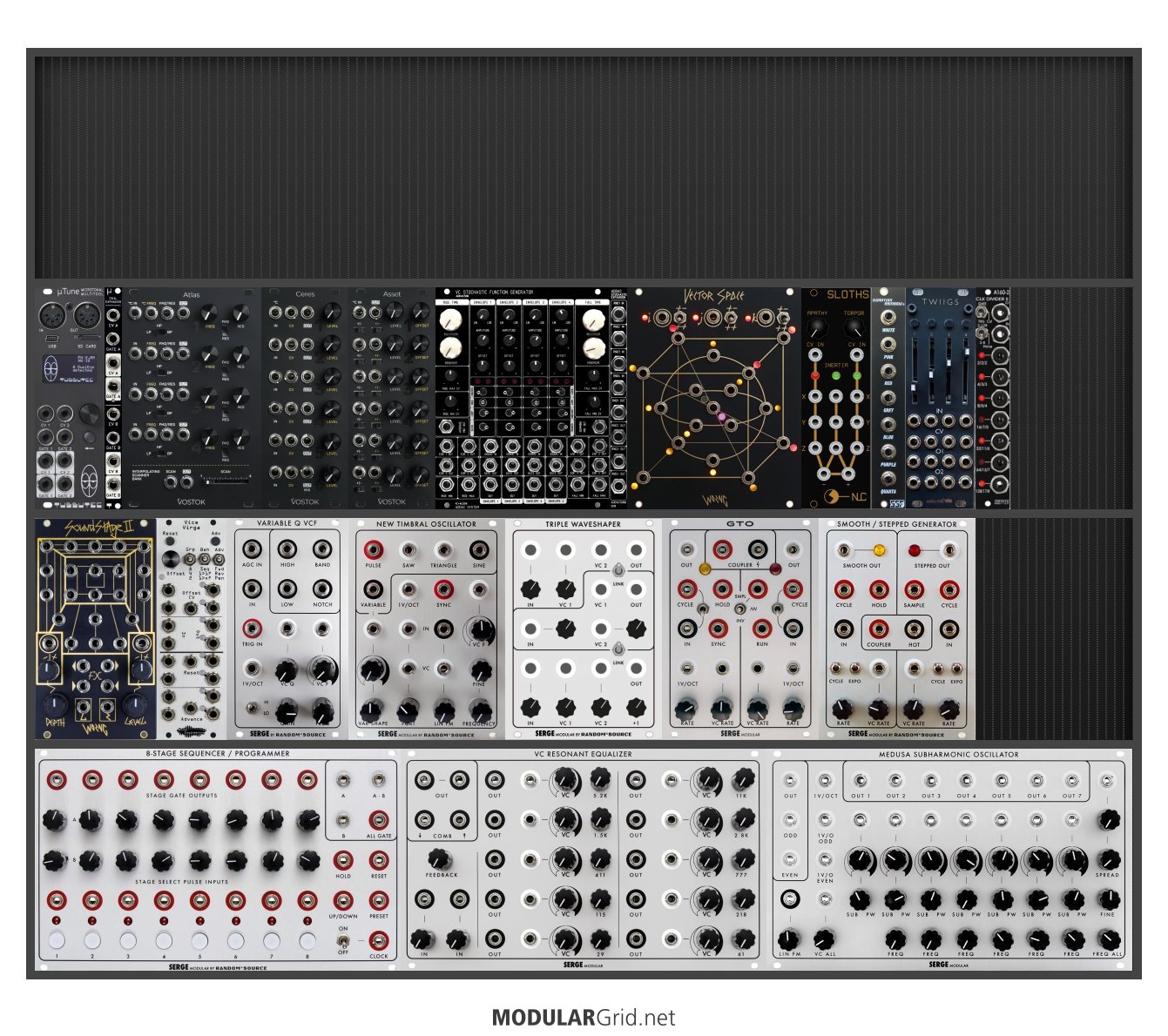
Task: Click the Medusa SPREAD knob
Action: pos(1108,859)
